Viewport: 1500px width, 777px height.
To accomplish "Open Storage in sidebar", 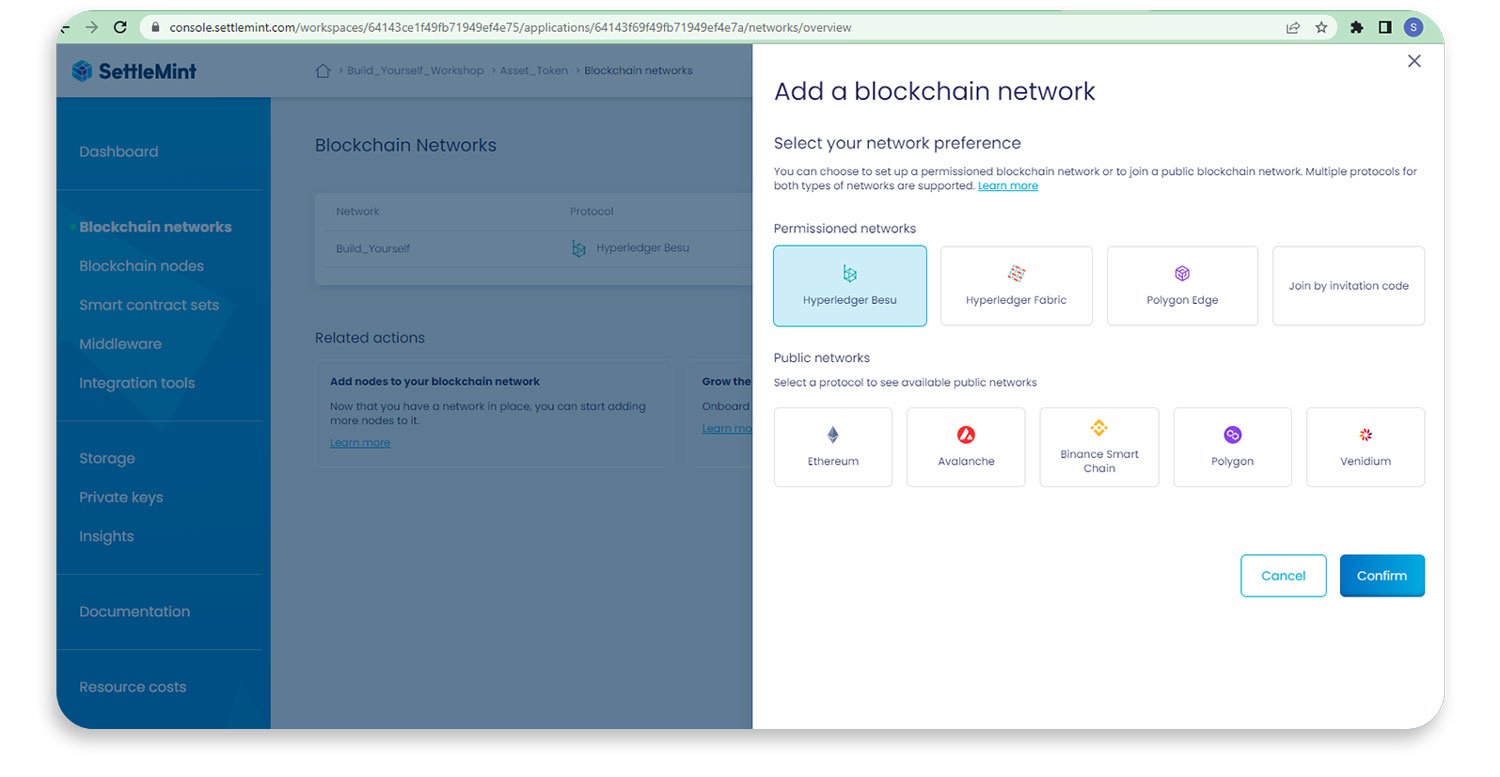I will coord(107,459).
